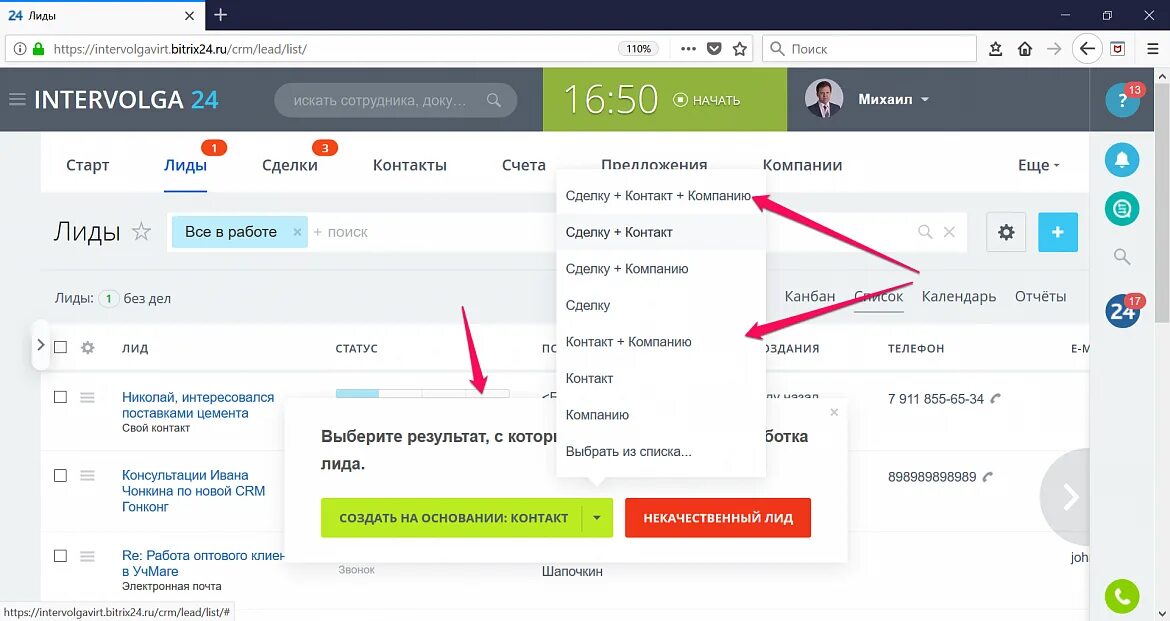Screen dimensions: 1170x621
Task: Check the Работа оптового клиента checkbox
Action: coord(60,556)
